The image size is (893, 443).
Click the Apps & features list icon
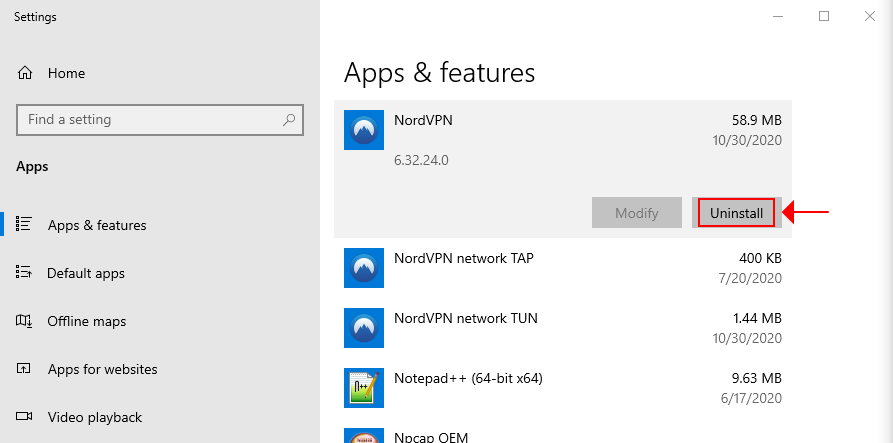[x=25, y=225]
